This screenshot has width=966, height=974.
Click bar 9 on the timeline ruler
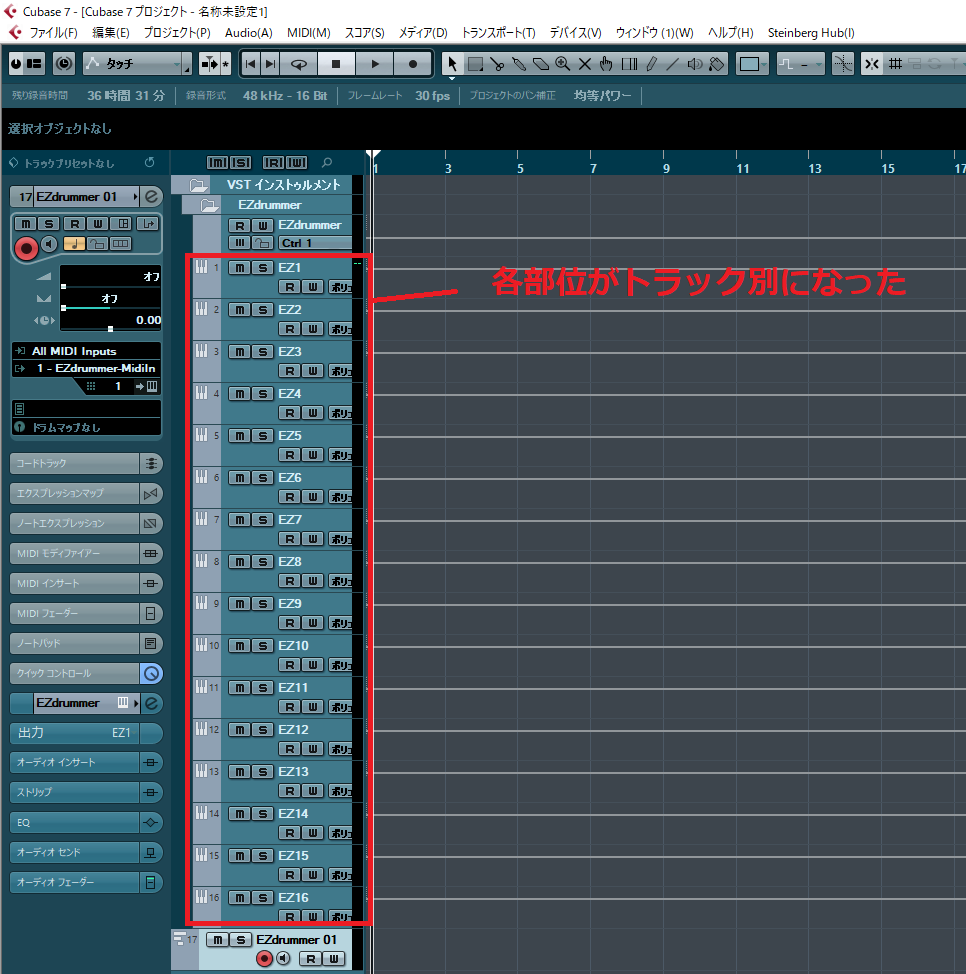click(665, 168)
